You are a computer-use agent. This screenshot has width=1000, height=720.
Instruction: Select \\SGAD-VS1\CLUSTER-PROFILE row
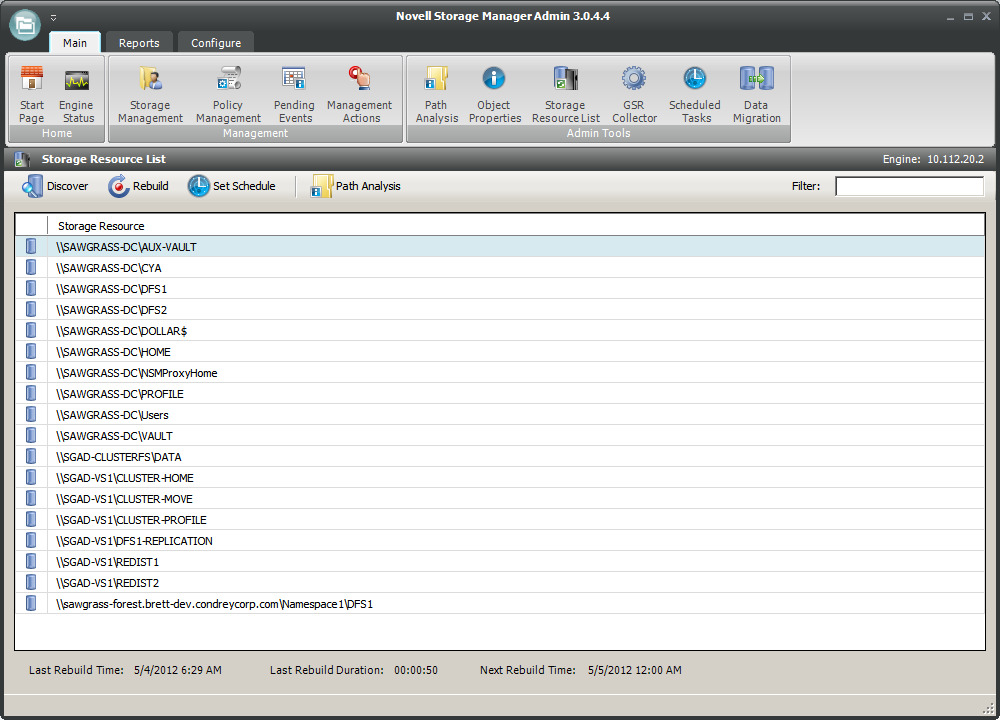click(500, 520)
